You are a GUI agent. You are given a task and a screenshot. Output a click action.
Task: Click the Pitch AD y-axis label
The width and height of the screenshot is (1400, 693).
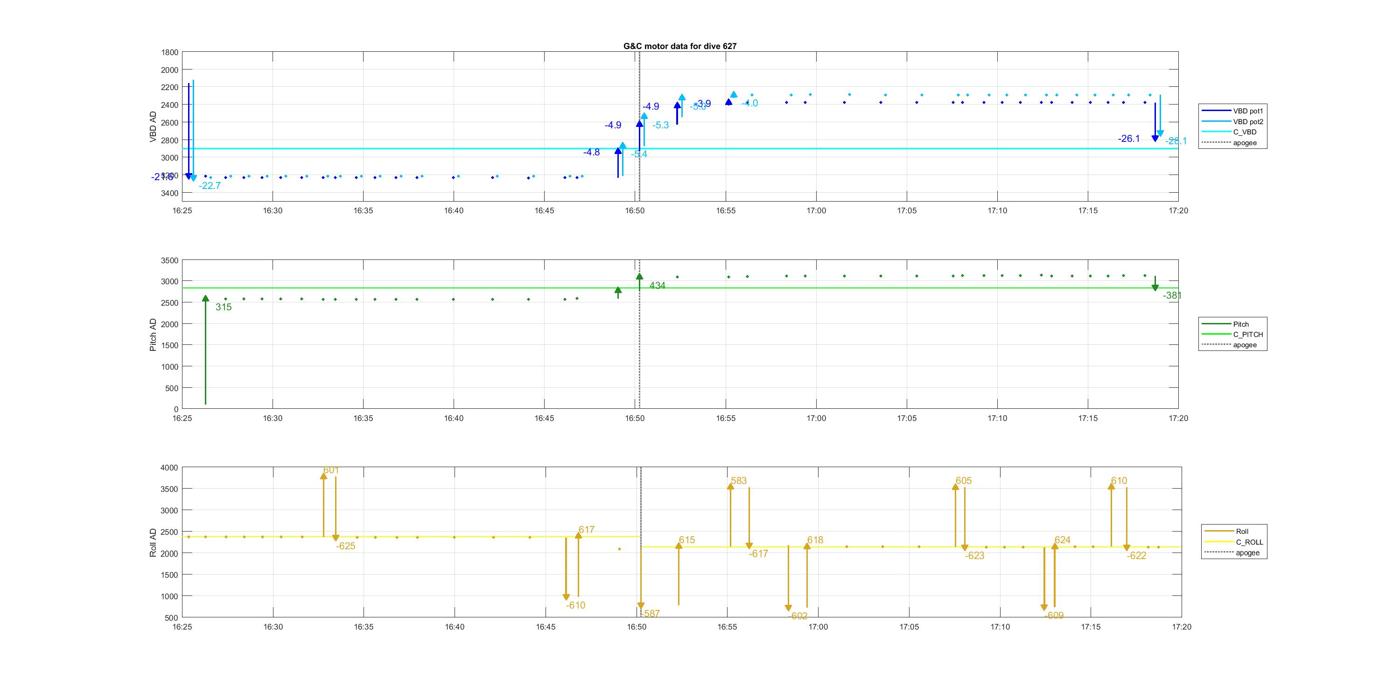pyautogui.click(x=154, y=334)
